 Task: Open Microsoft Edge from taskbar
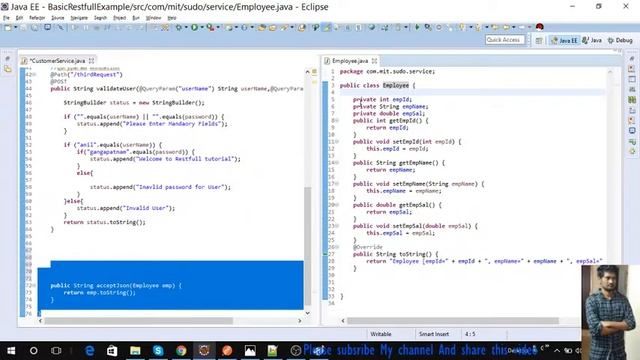[x=90, y=351]
